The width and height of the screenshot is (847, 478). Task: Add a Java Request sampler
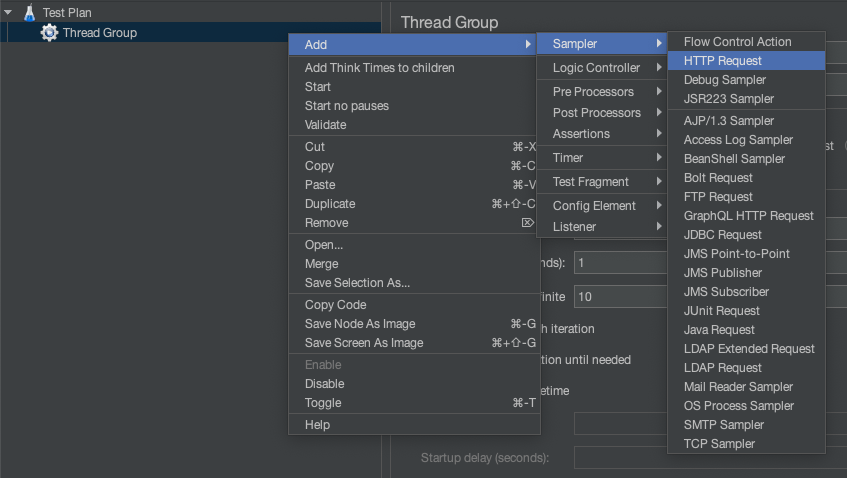(x=747, y=329)
